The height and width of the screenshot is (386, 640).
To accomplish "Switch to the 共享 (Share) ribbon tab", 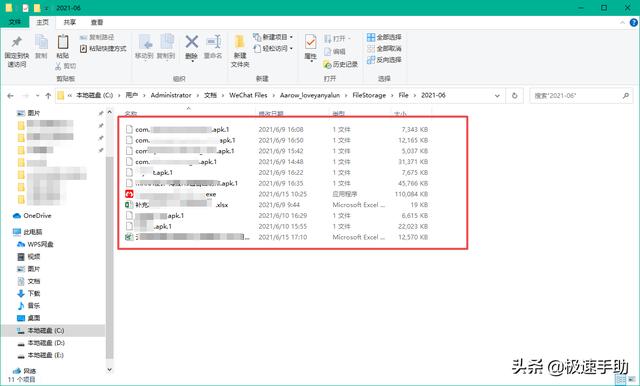I will coord(70,22).
